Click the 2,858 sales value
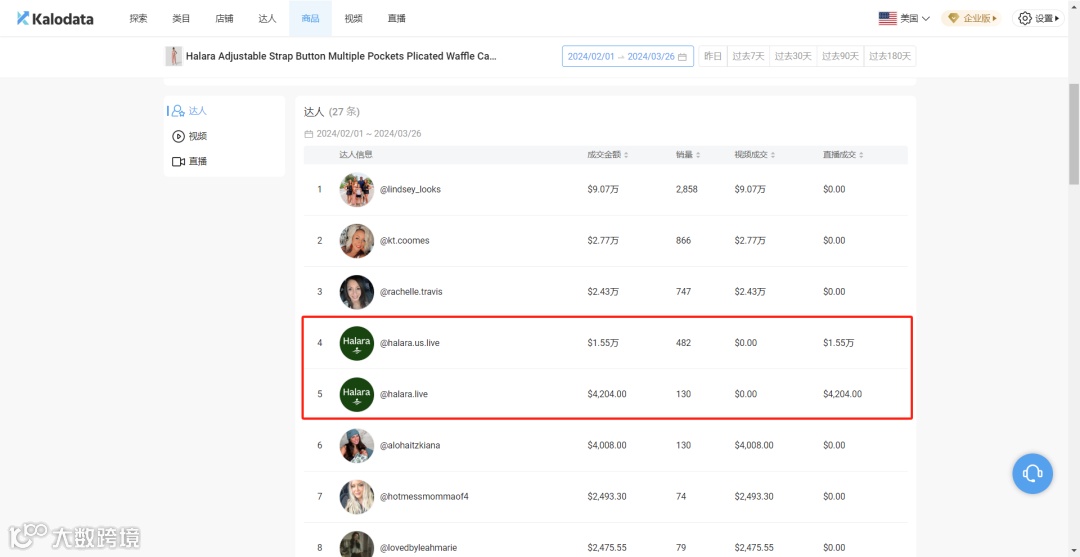 click(x=687, y=189)
